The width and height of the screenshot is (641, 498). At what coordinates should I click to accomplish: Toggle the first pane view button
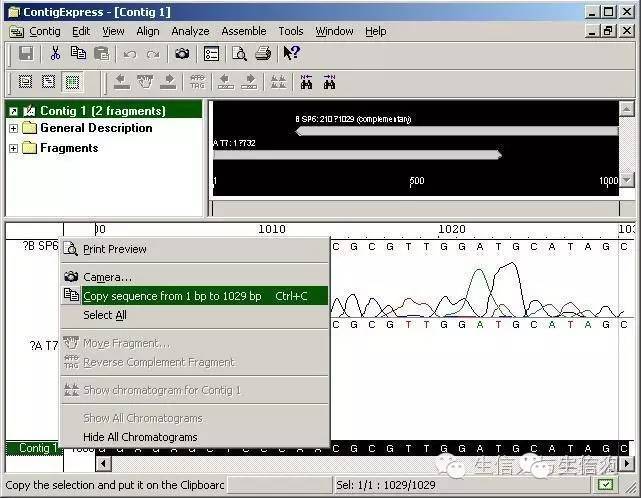tap(25, 82)
